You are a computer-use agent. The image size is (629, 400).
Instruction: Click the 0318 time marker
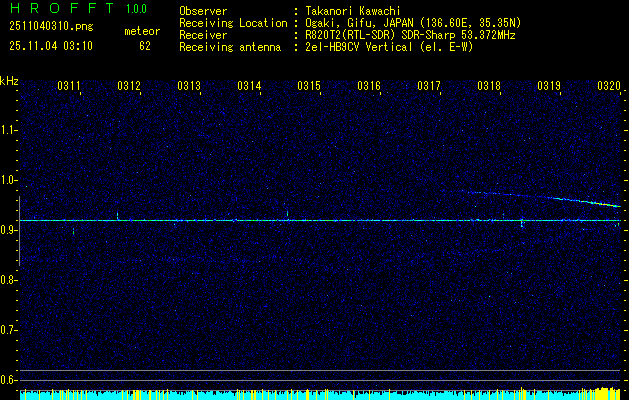click(x=489, y=87)
